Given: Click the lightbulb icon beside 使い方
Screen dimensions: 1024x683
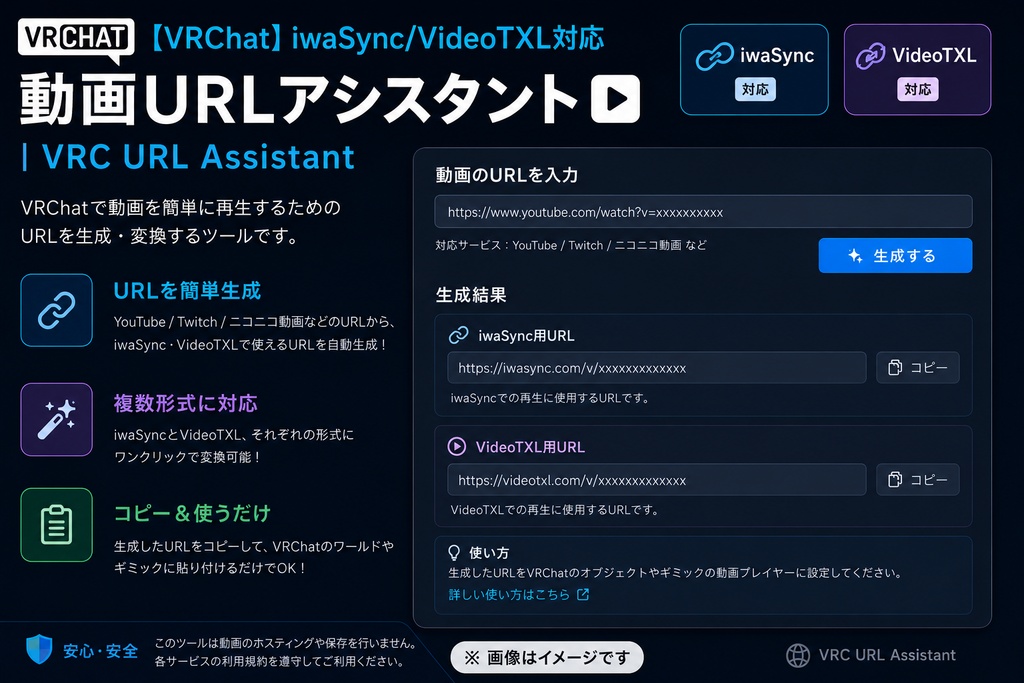Looking at the screenshot, I should 454,553.
